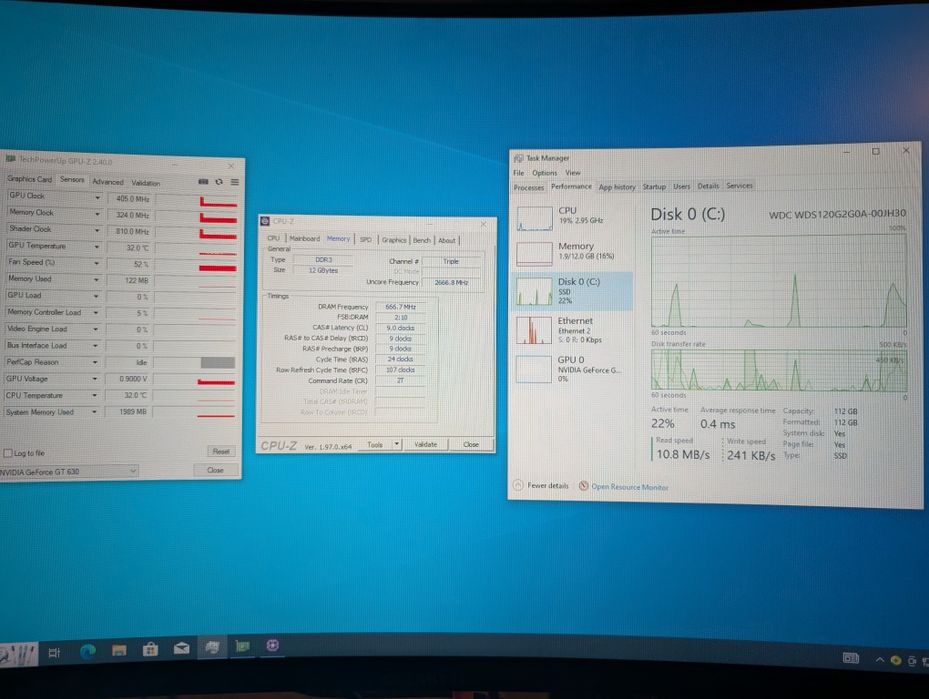Click the Fewer details chevron icon
Viewport: 929px width, 699px height.
[518, 485]
